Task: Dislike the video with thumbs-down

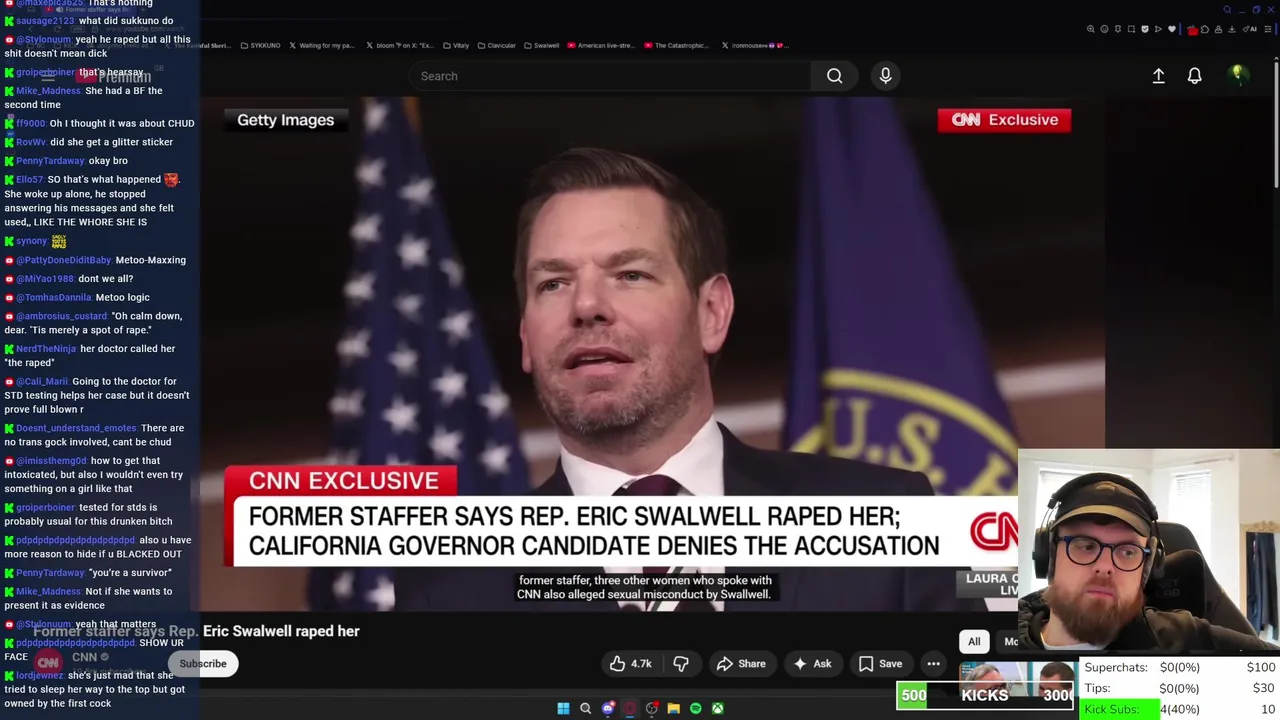Action: [680, 663]
